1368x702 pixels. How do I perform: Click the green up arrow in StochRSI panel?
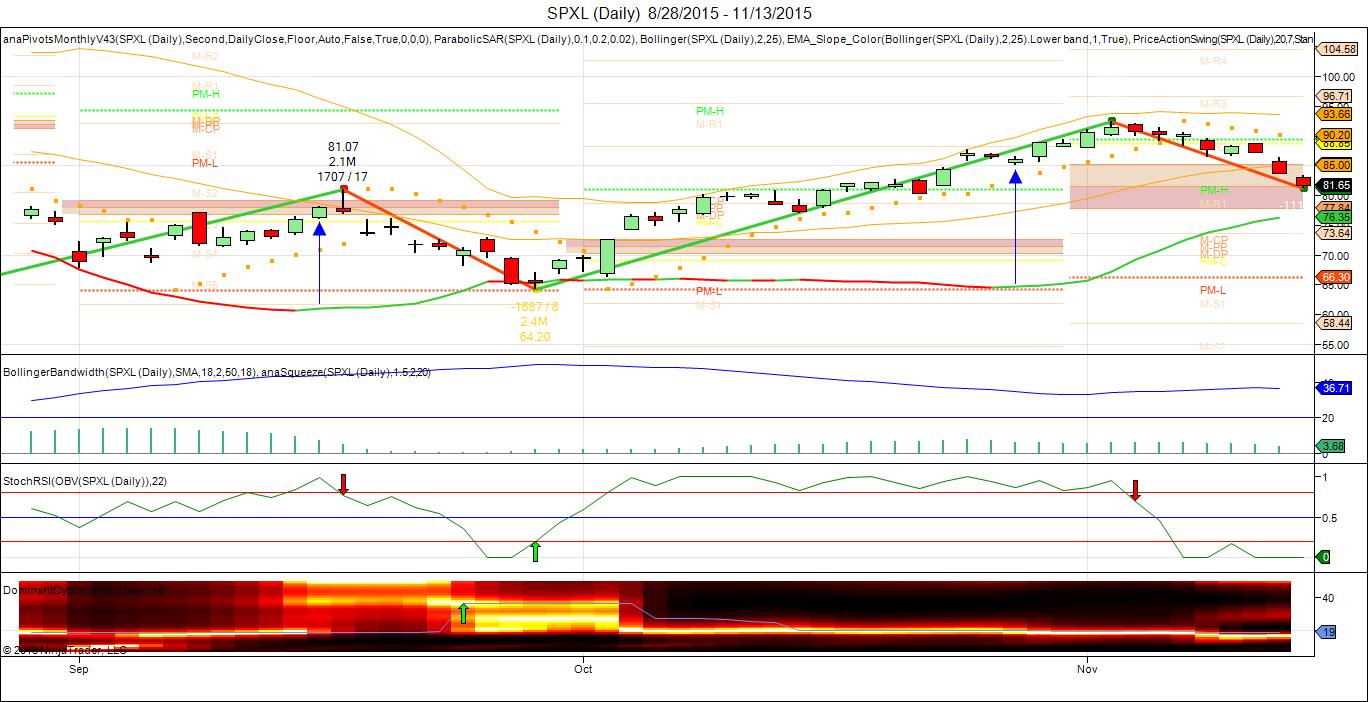click(535, 551)
